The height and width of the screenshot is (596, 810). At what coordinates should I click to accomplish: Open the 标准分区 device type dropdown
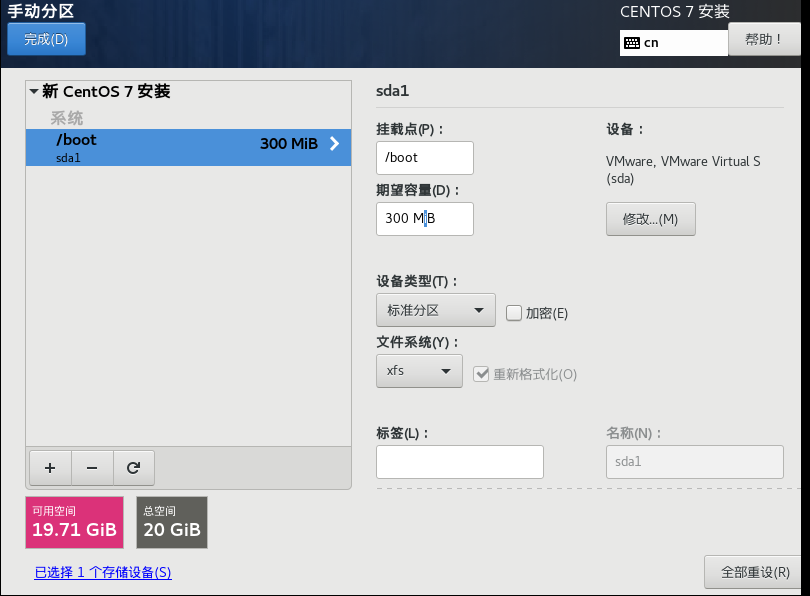(x=435, y=310)
